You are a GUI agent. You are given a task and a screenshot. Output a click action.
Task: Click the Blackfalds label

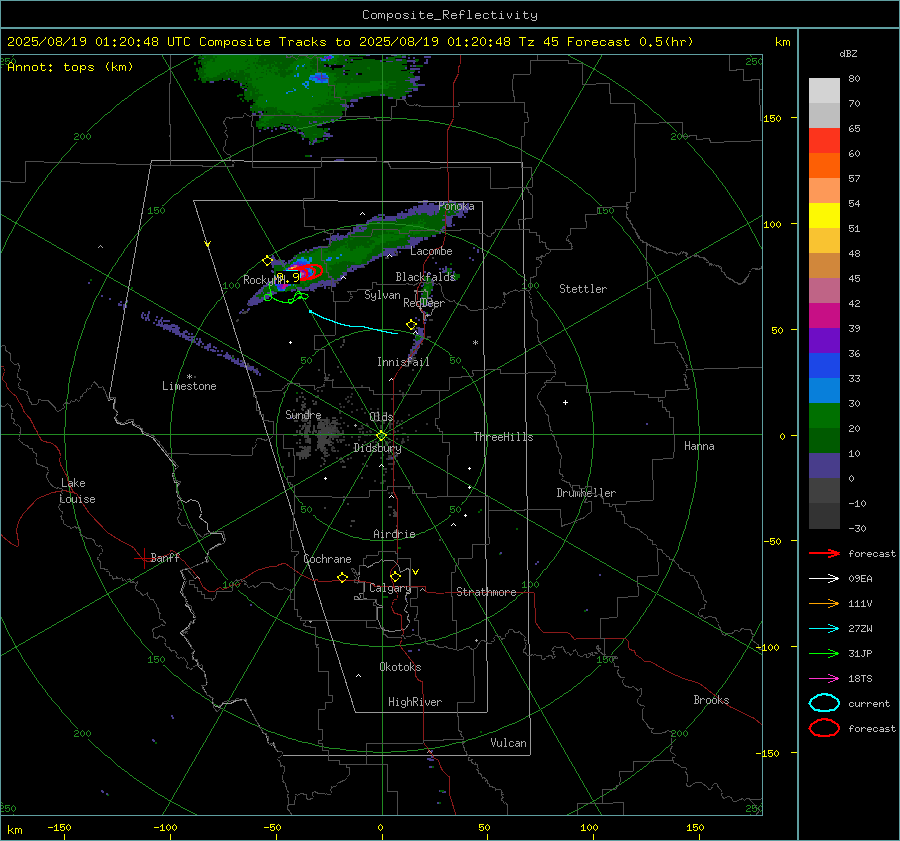point(425,277)
